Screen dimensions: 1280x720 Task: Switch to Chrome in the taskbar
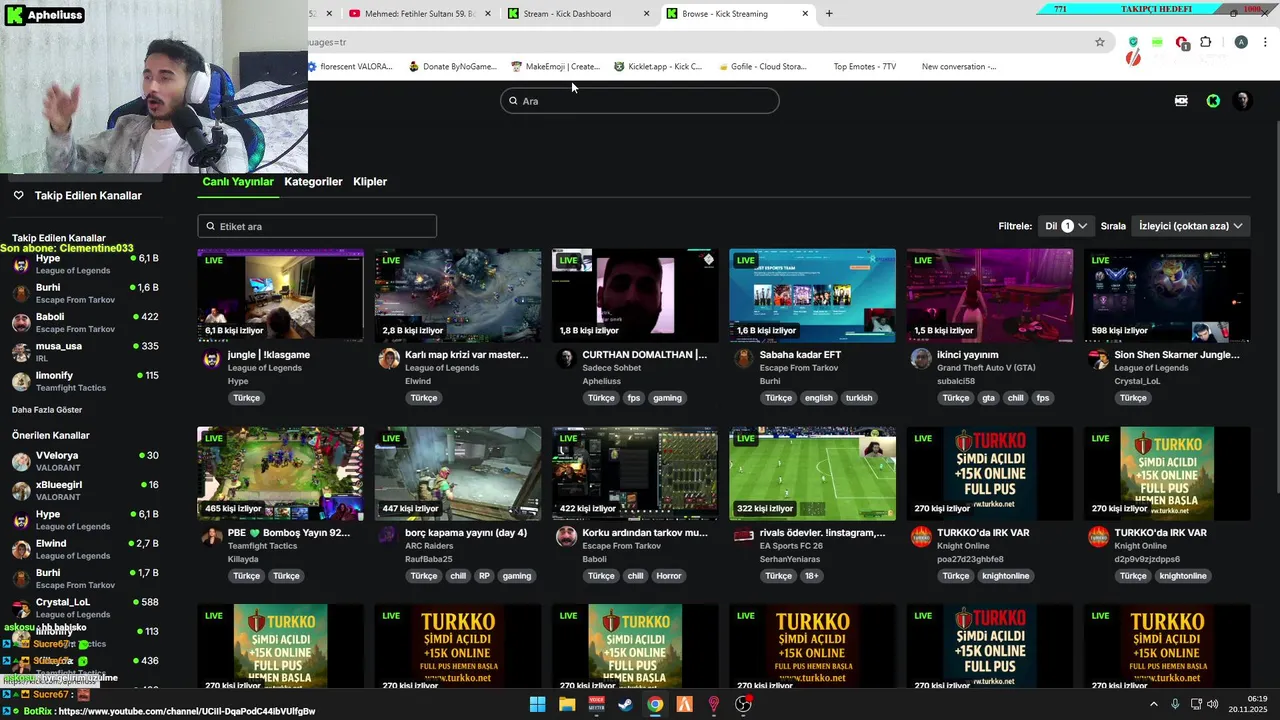coord(655,704)
